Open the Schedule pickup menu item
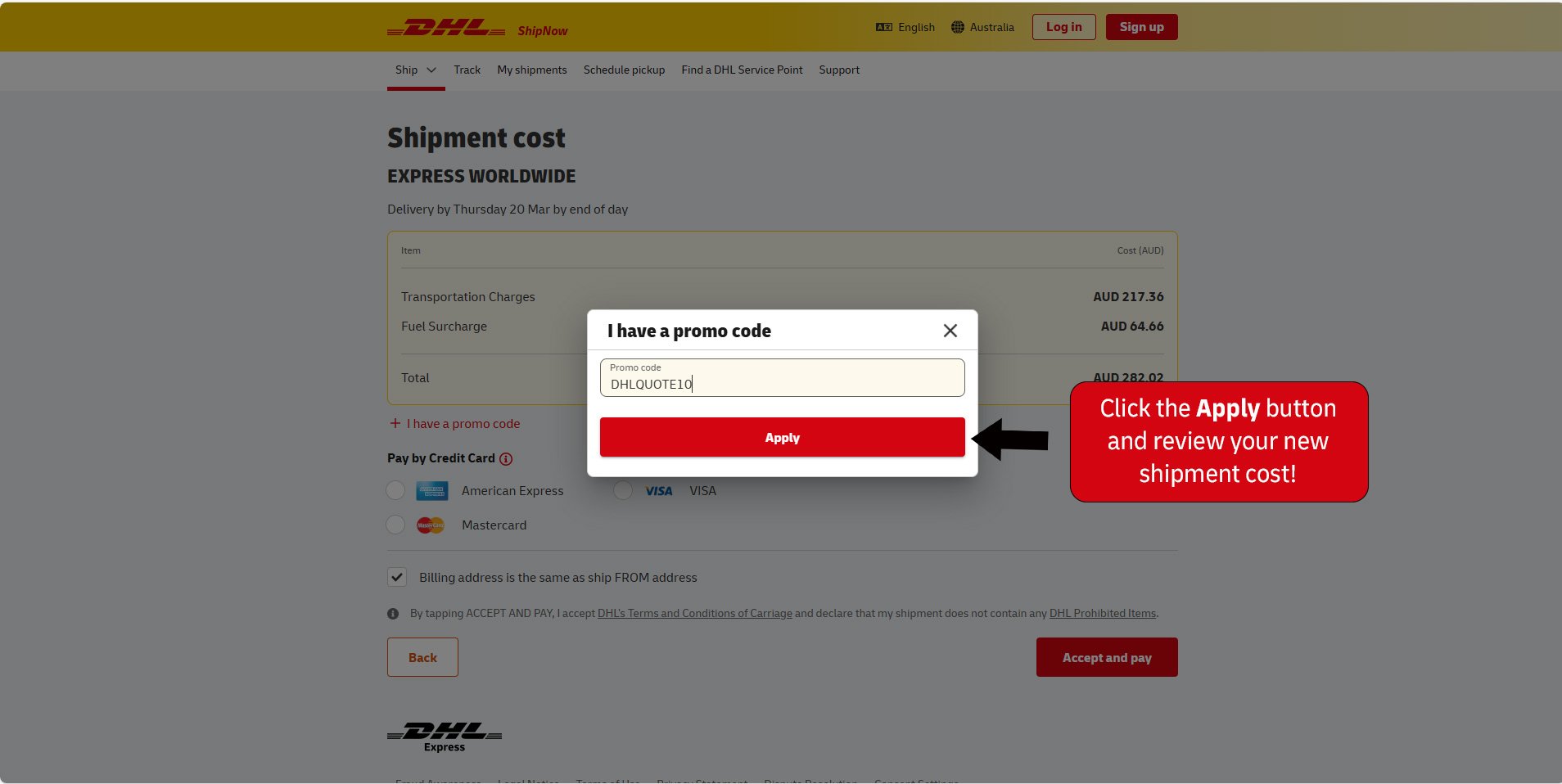1562x784 pixels. pyautogui.click(x=624, y=70)
